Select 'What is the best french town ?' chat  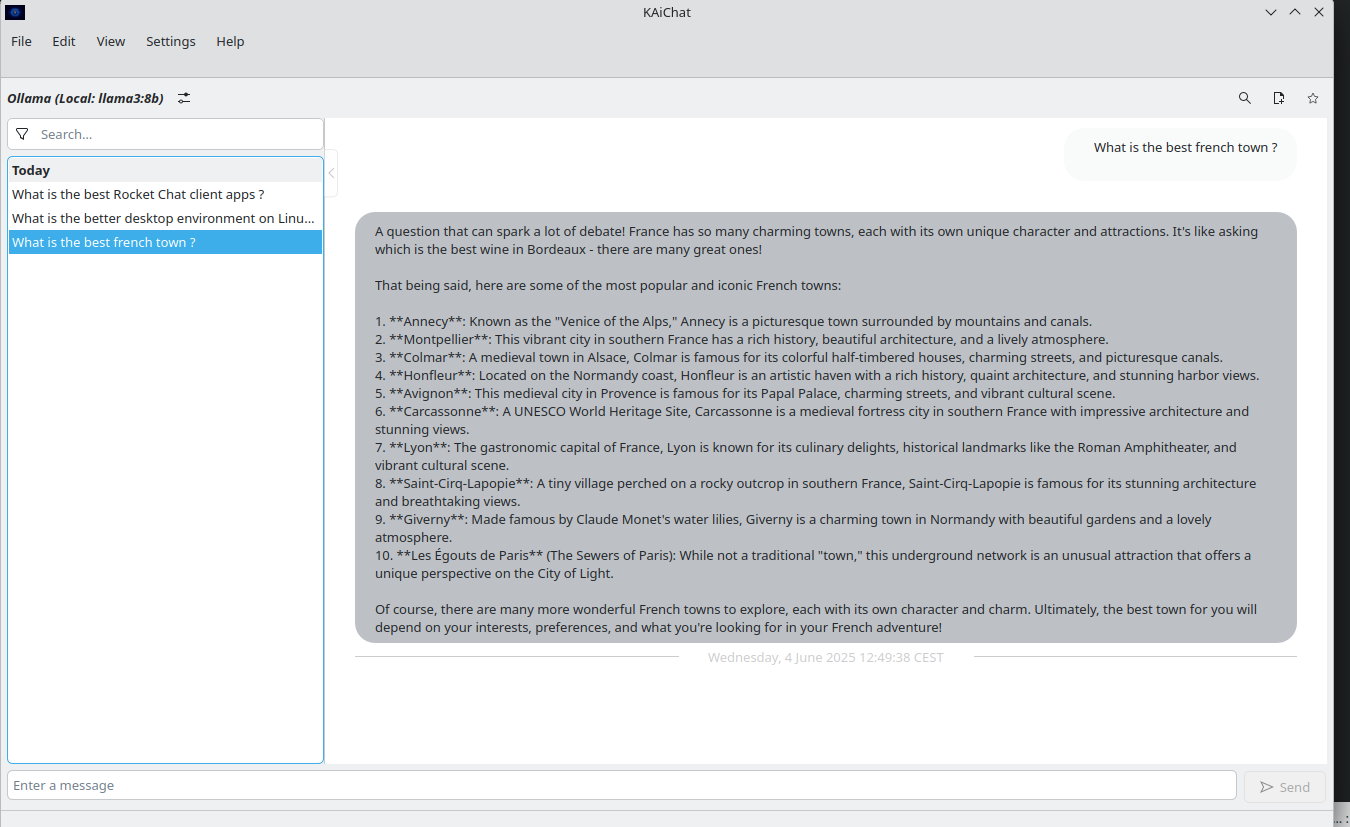click(x=165, y=242)
